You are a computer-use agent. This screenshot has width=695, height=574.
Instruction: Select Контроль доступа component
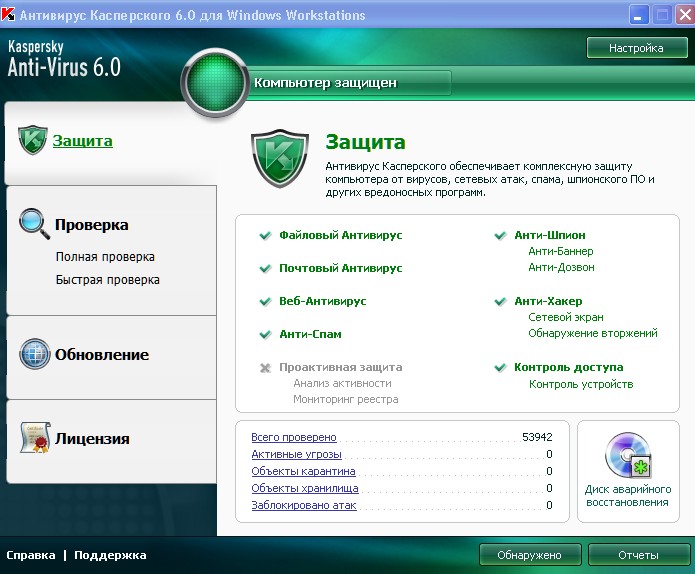[569, 367]
